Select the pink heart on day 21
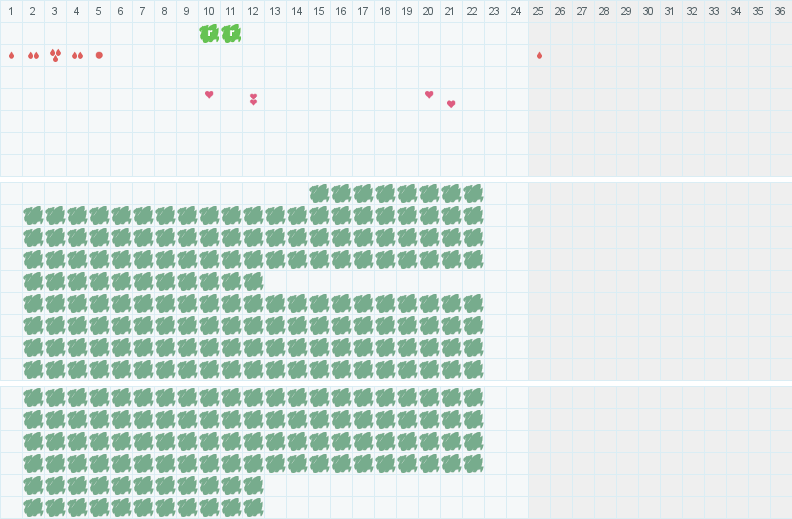 point(451,104)
